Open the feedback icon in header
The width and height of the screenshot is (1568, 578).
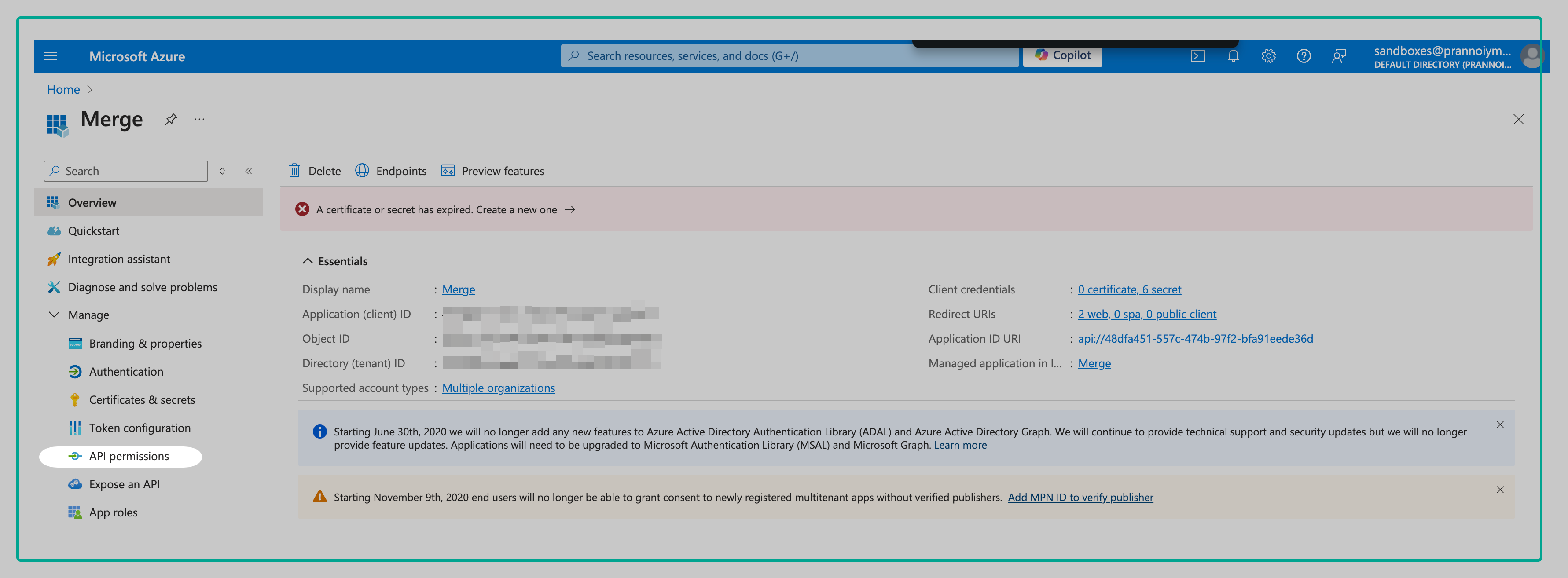pos(1339,56)
